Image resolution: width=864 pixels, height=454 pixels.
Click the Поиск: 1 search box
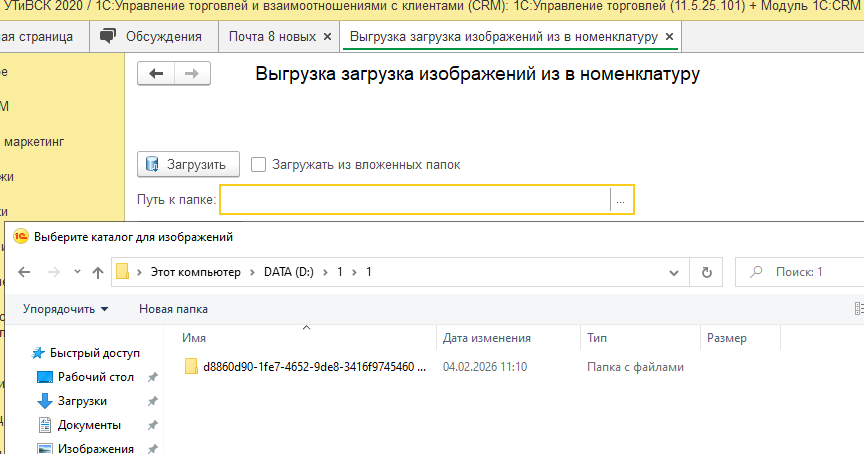(799, 272)
